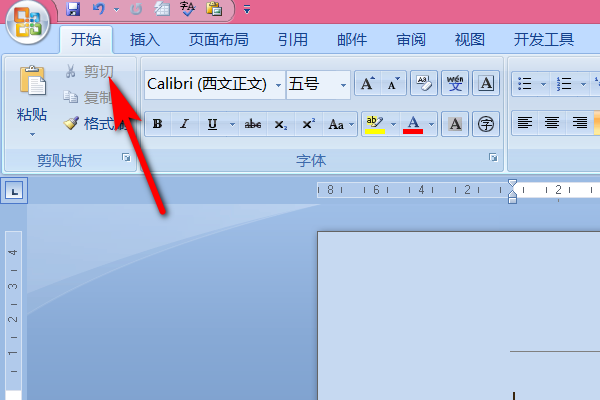600x400 pixels.
Task: Expand the 粘贴 options arrow
Action: tap(32, 134)
